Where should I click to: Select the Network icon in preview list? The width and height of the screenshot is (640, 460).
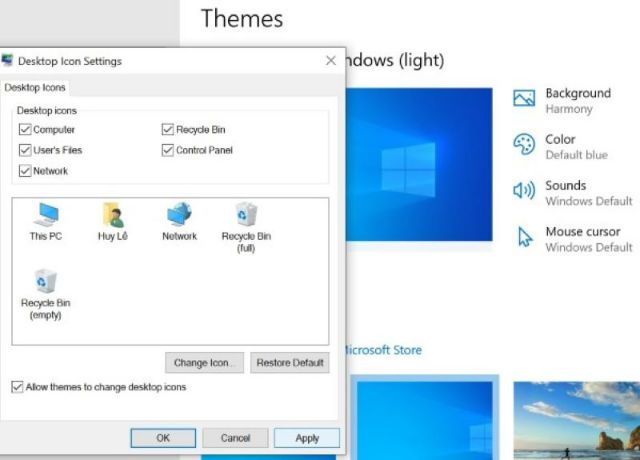click(x=179, y=221)
